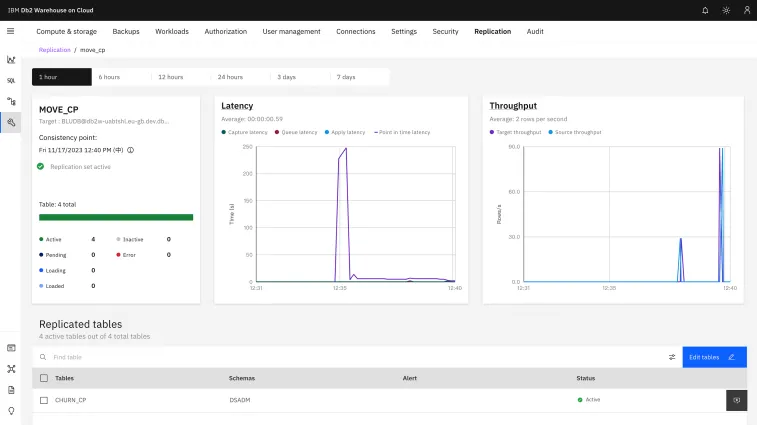Click the info icon beside consistency point
This screenshot has width=757, height=425.
[x=131, y=150]
